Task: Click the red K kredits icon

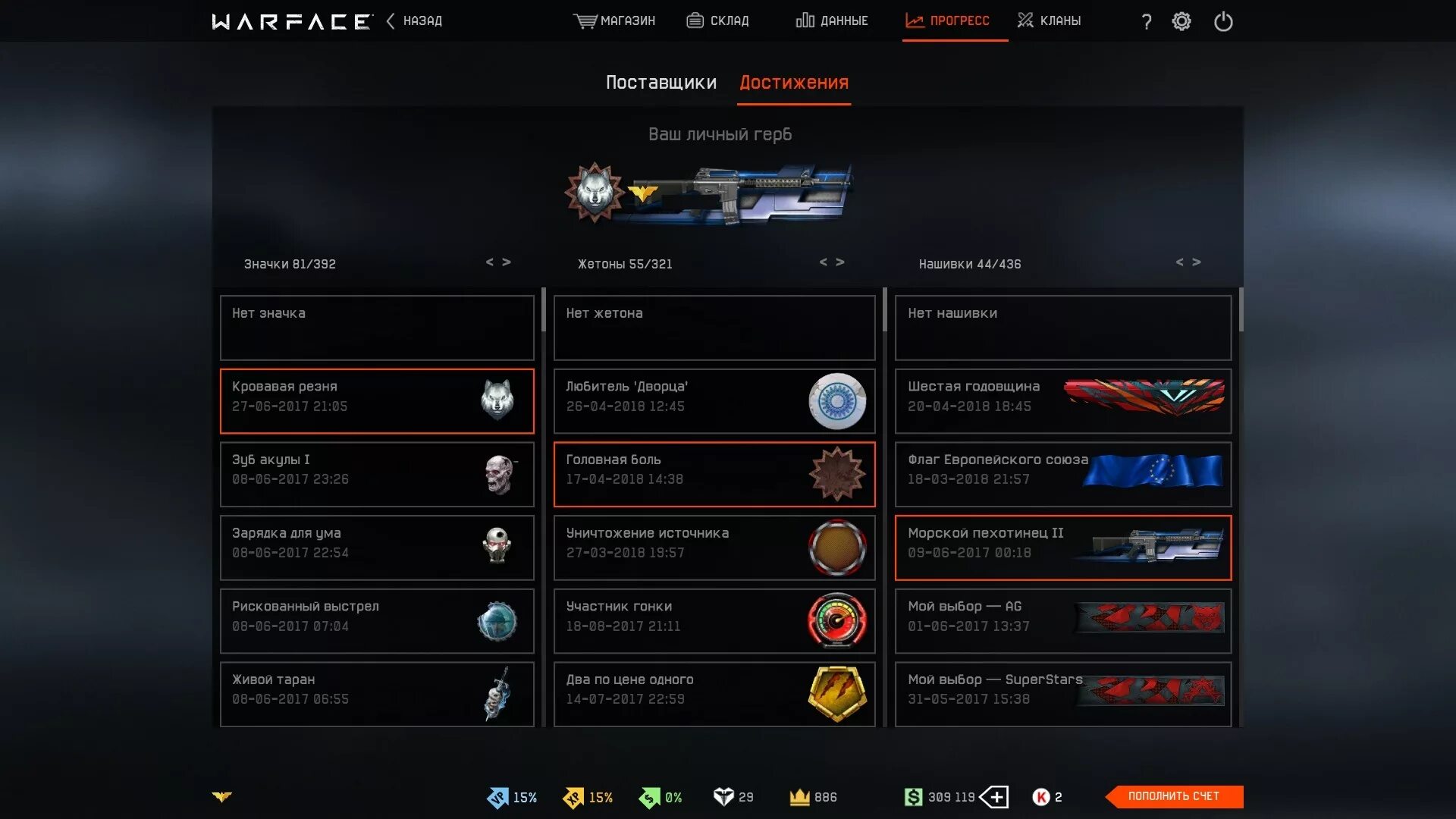Action: 1041,797
